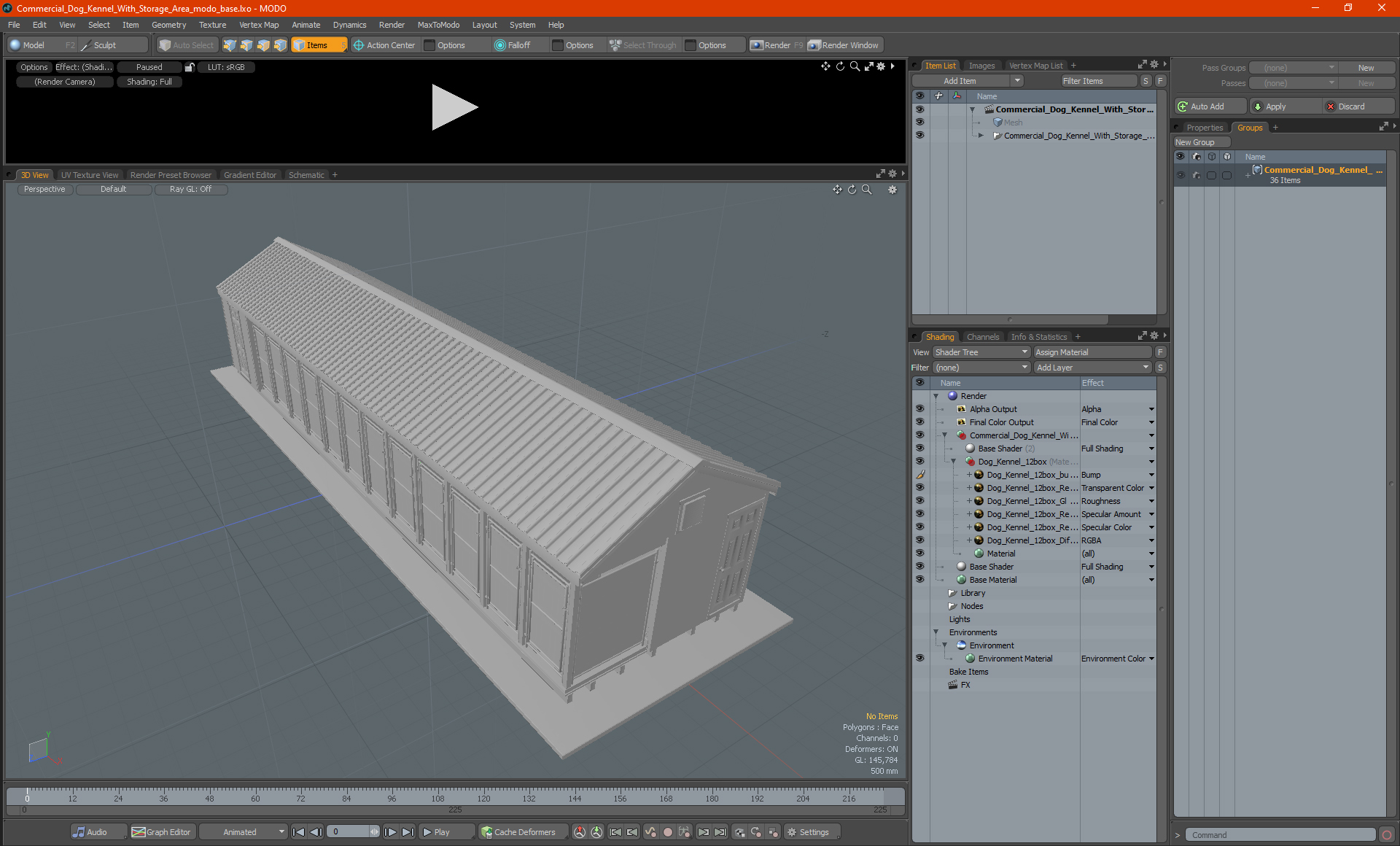Open Action Center options
The width and height of the screenshot is (1400, 846).
[451, 45]
